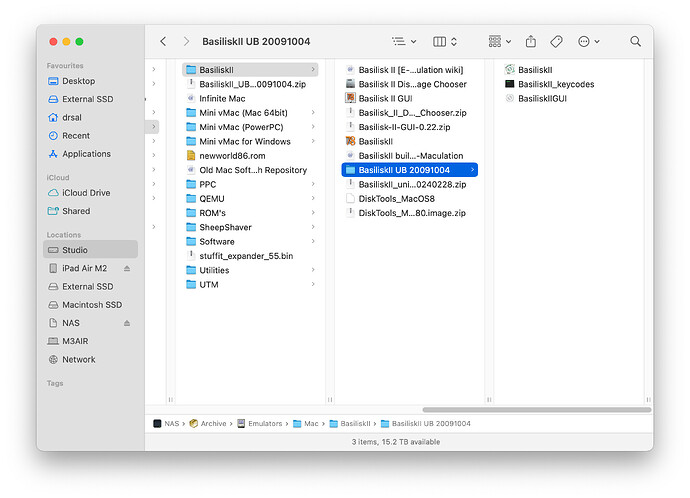Expand Mini vMac (PowerPC) folder chevron

pos(313,127)
